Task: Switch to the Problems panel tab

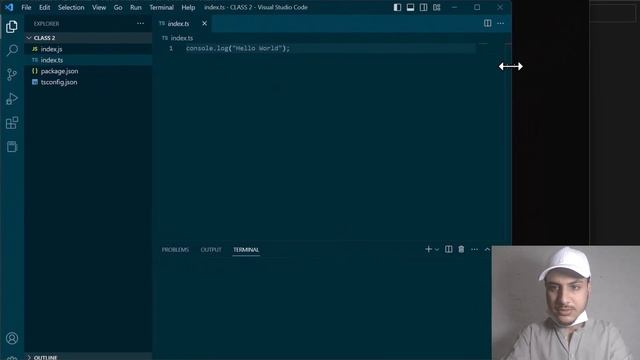Action: pos(175,249)
